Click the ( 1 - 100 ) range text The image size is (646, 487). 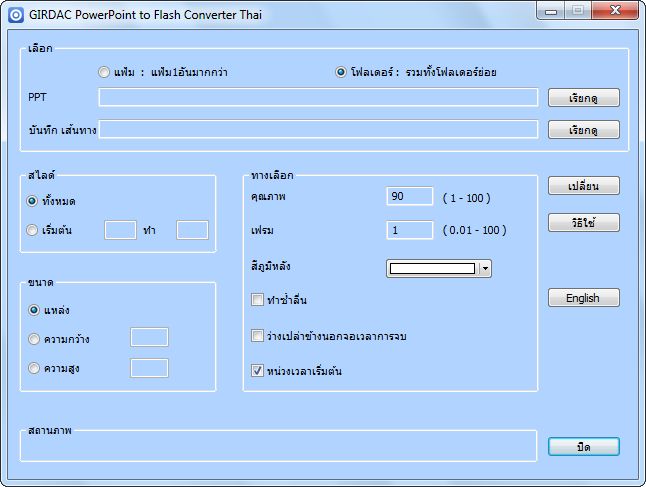click(x=466, y=198)
